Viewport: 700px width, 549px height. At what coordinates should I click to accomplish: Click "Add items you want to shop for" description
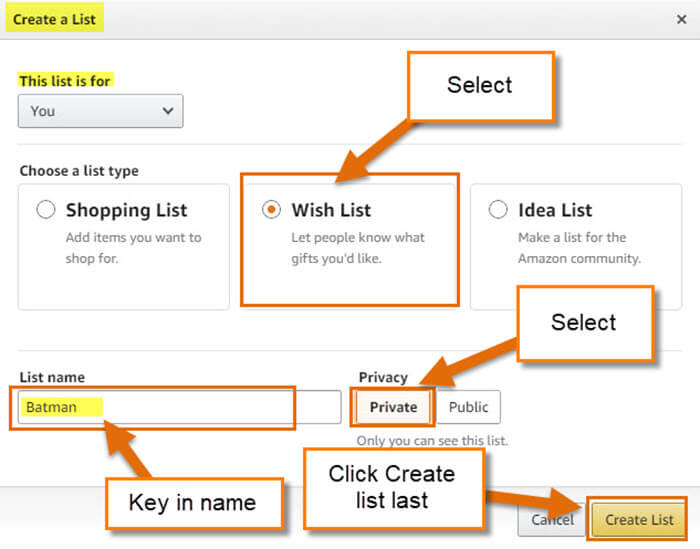[x=133, y=248]
